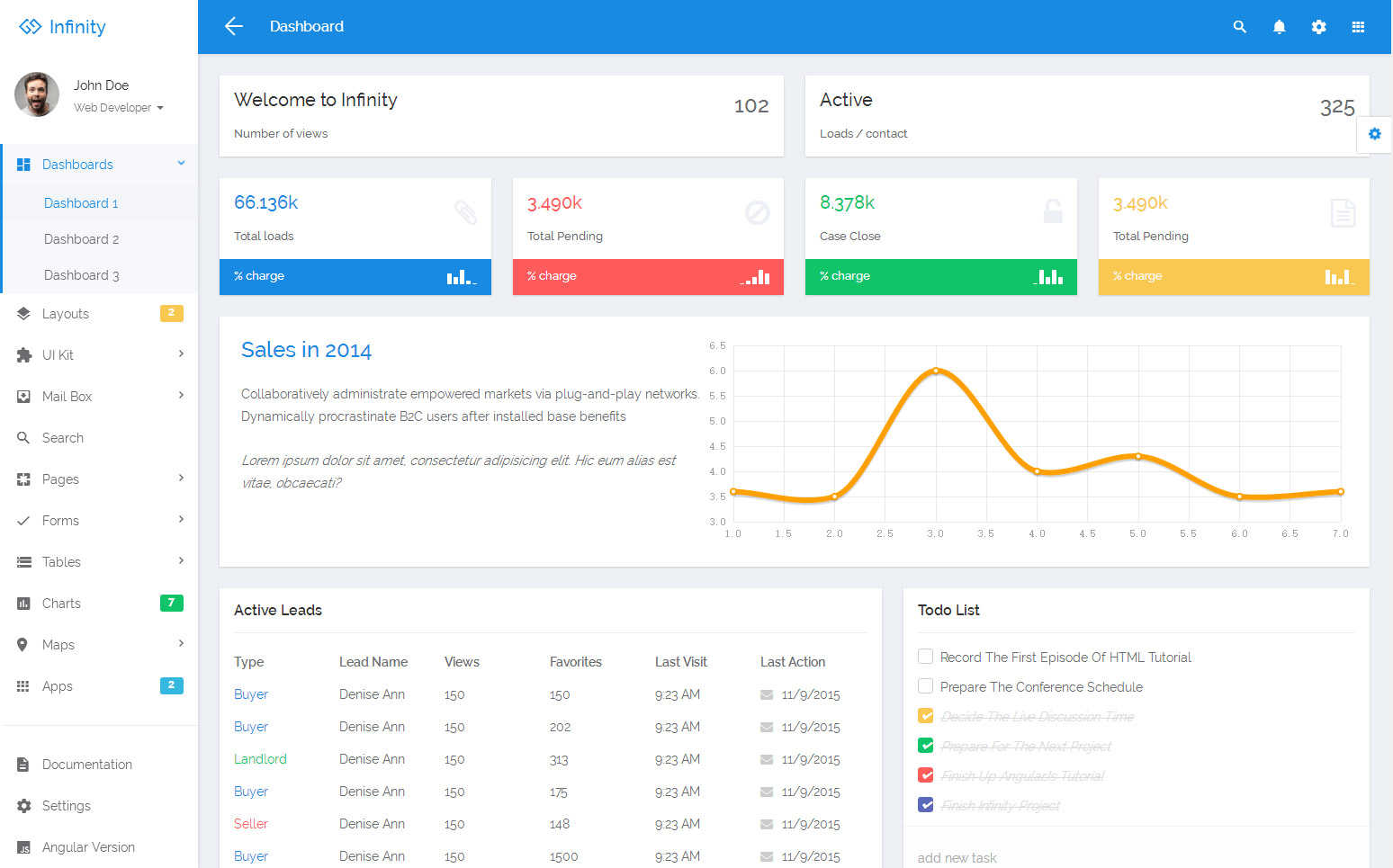Viewport: 1393px width, 868px height.
Task: Click % charge on the green card
Action: pyautogui.click(x=845, y=276)
